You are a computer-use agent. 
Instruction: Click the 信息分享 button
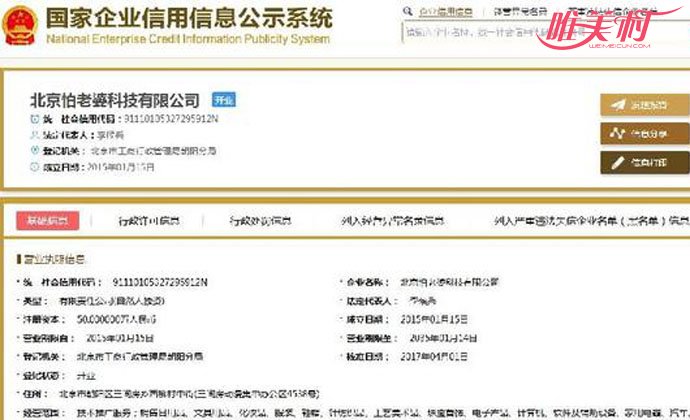[x=645, y=133]
